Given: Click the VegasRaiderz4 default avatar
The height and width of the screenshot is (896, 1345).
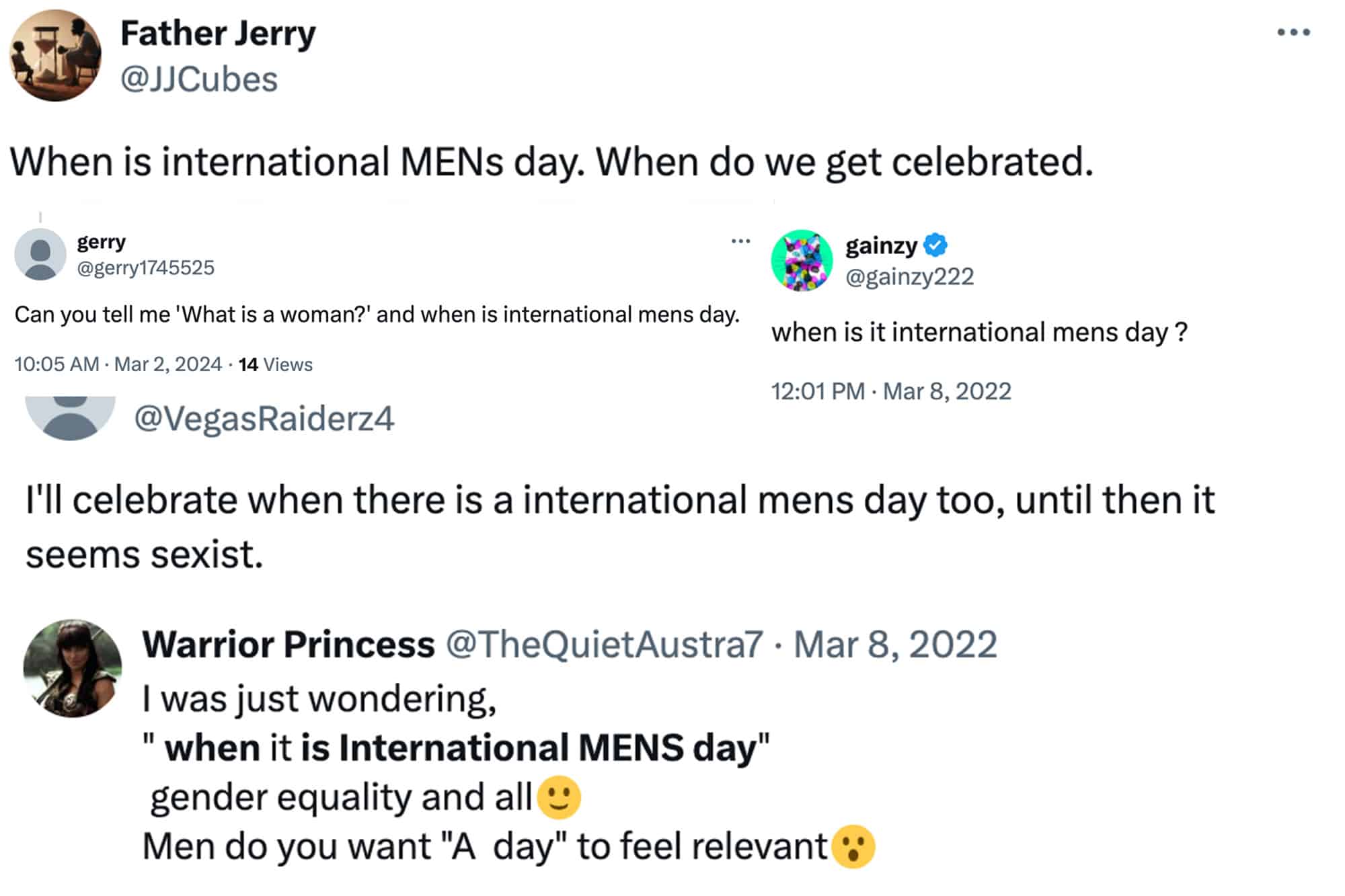Looking at the screenshot, I should (x=70, y=417).
